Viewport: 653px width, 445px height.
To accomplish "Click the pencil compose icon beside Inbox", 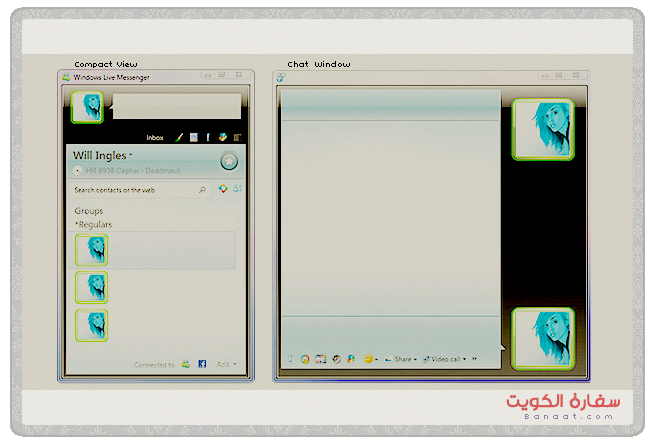I will pyautogui.click(x=179, y=137).
